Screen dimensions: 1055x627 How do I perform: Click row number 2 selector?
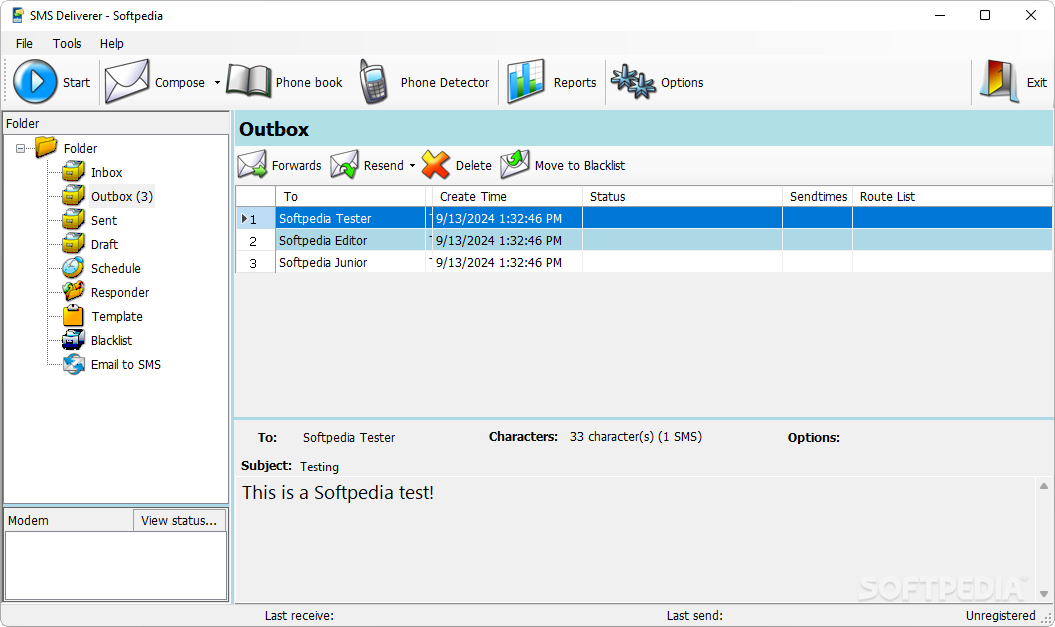(256, 240)
